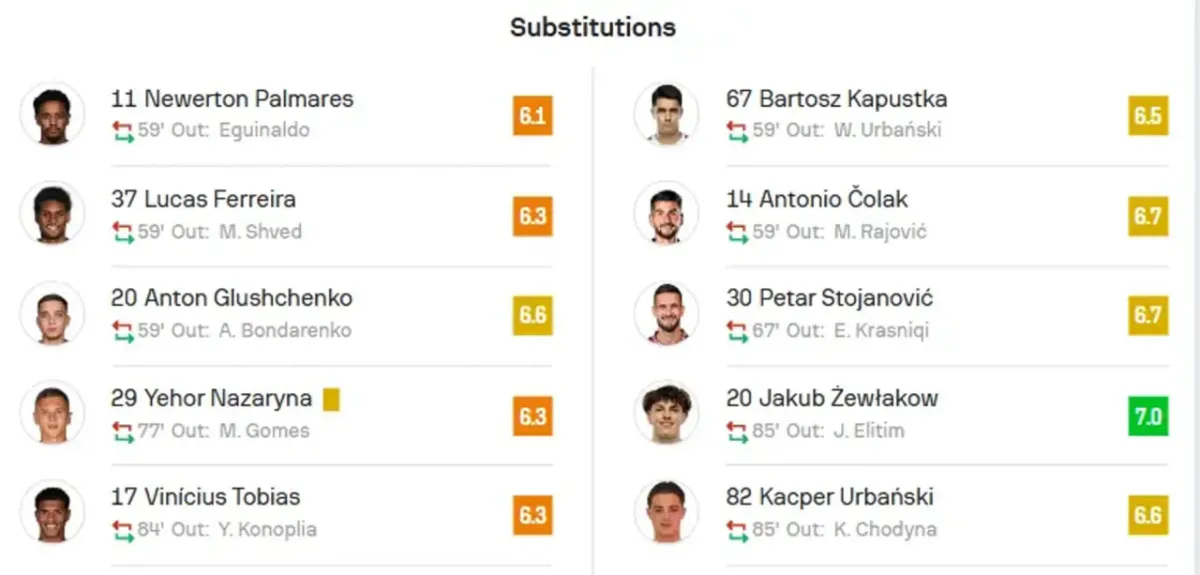Click Kacper Urbański's avatar

click(666, 512)
